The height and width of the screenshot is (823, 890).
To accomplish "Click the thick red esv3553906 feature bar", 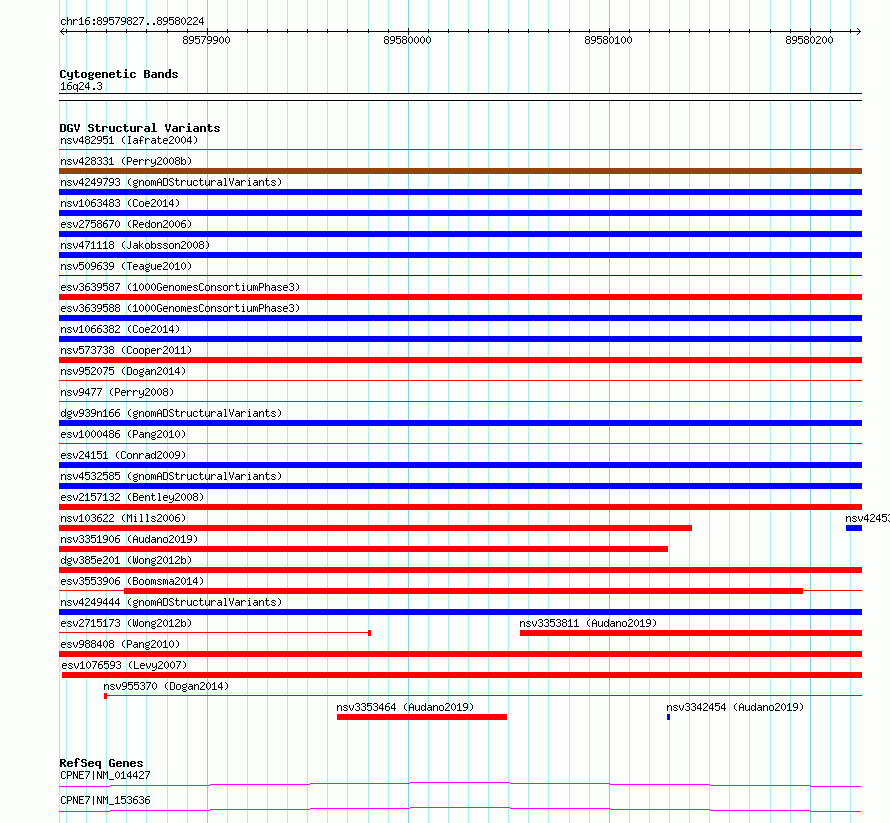I will pos(463,591).
